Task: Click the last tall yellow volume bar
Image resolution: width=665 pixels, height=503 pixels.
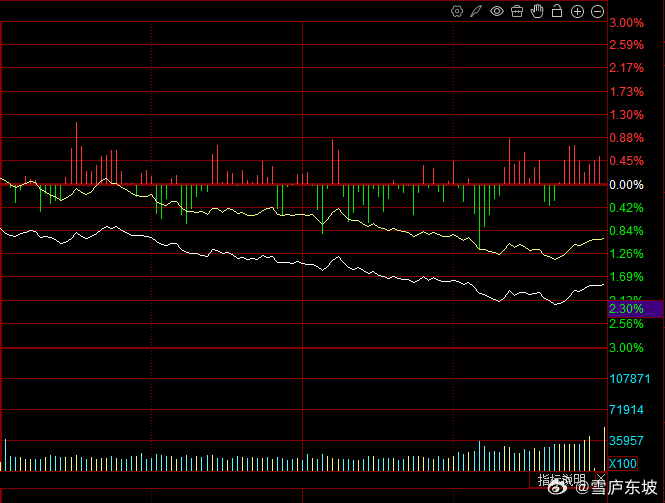Action: (604, 449)
